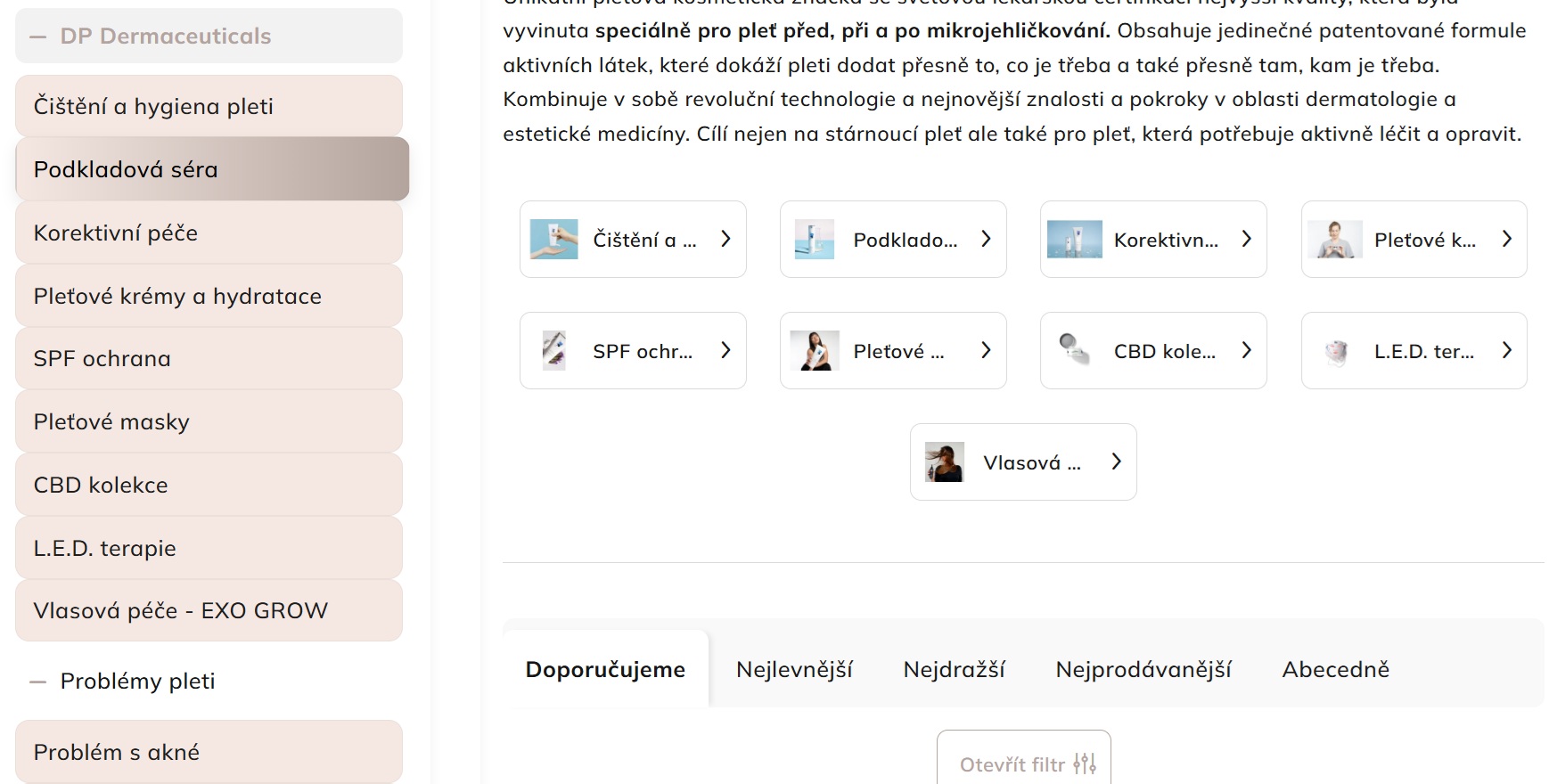The height and width of the screenshot is (784, 1557).
Task: Switch to Nejprodávanější sorting tab
Action: pos(1143,669)
